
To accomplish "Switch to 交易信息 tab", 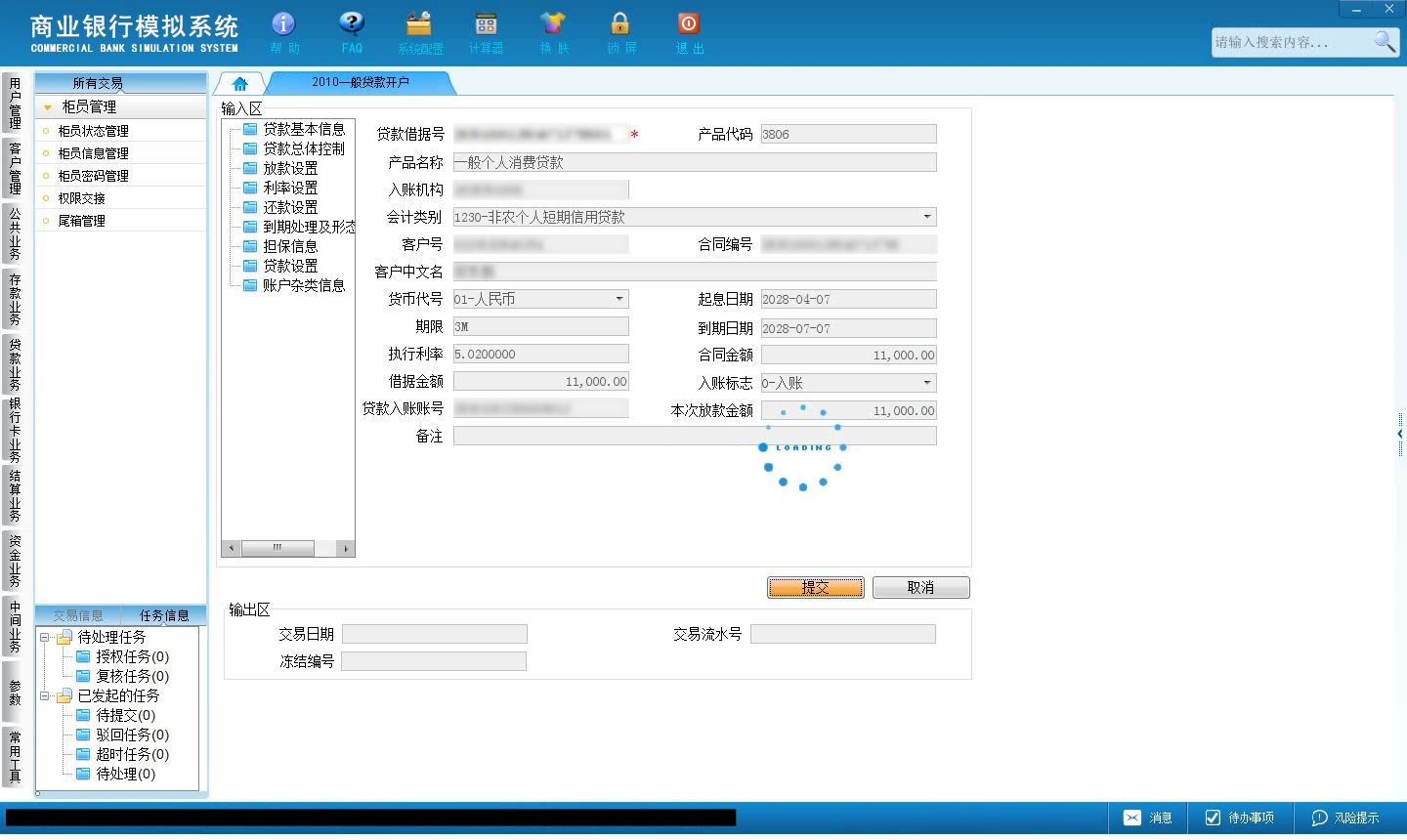I will click(78, 615).
